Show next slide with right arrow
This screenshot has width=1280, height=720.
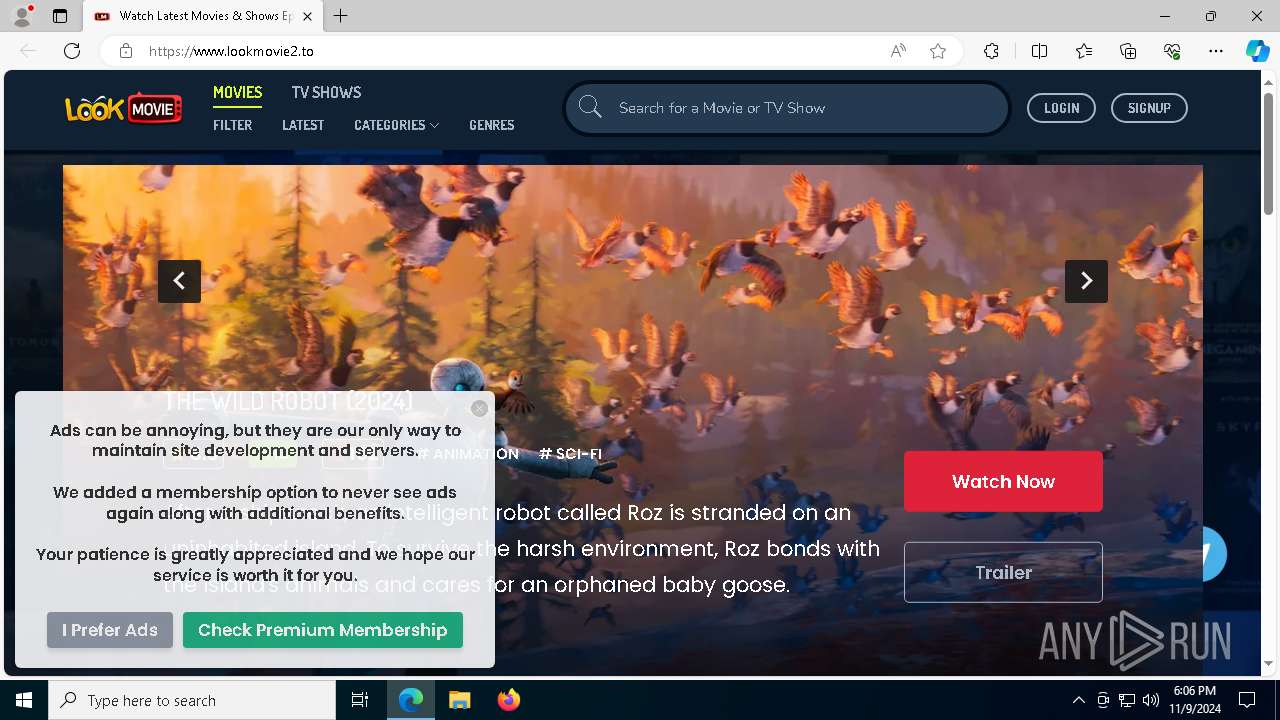[x=1086, y=281]
